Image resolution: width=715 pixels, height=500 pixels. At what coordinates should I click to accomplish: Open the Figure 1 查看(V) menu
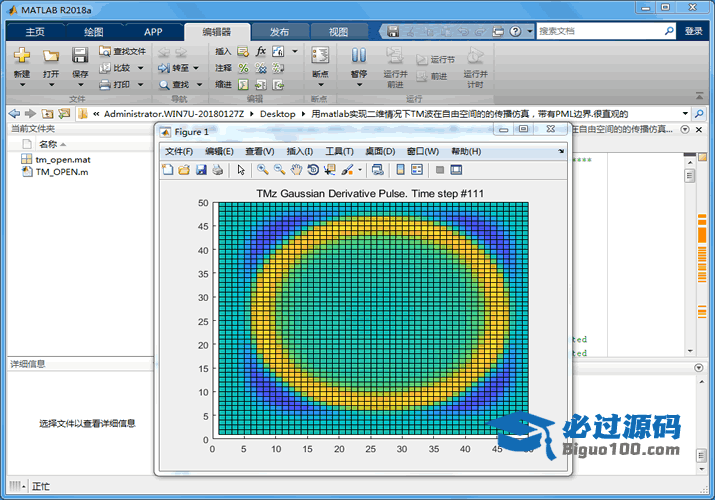tap(259, 151)
